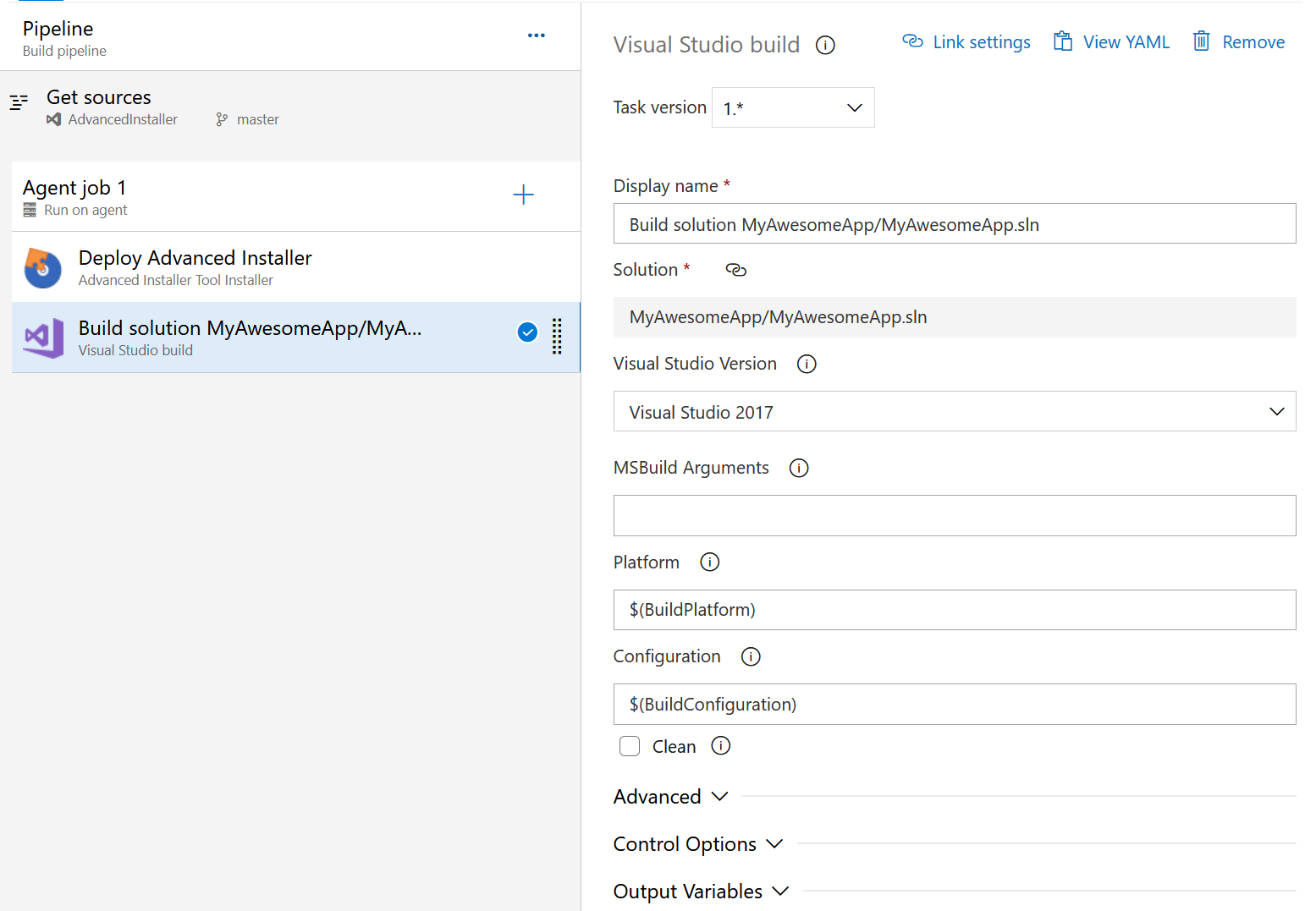
Task: Click the Display name input field
Action: (955, 223)
